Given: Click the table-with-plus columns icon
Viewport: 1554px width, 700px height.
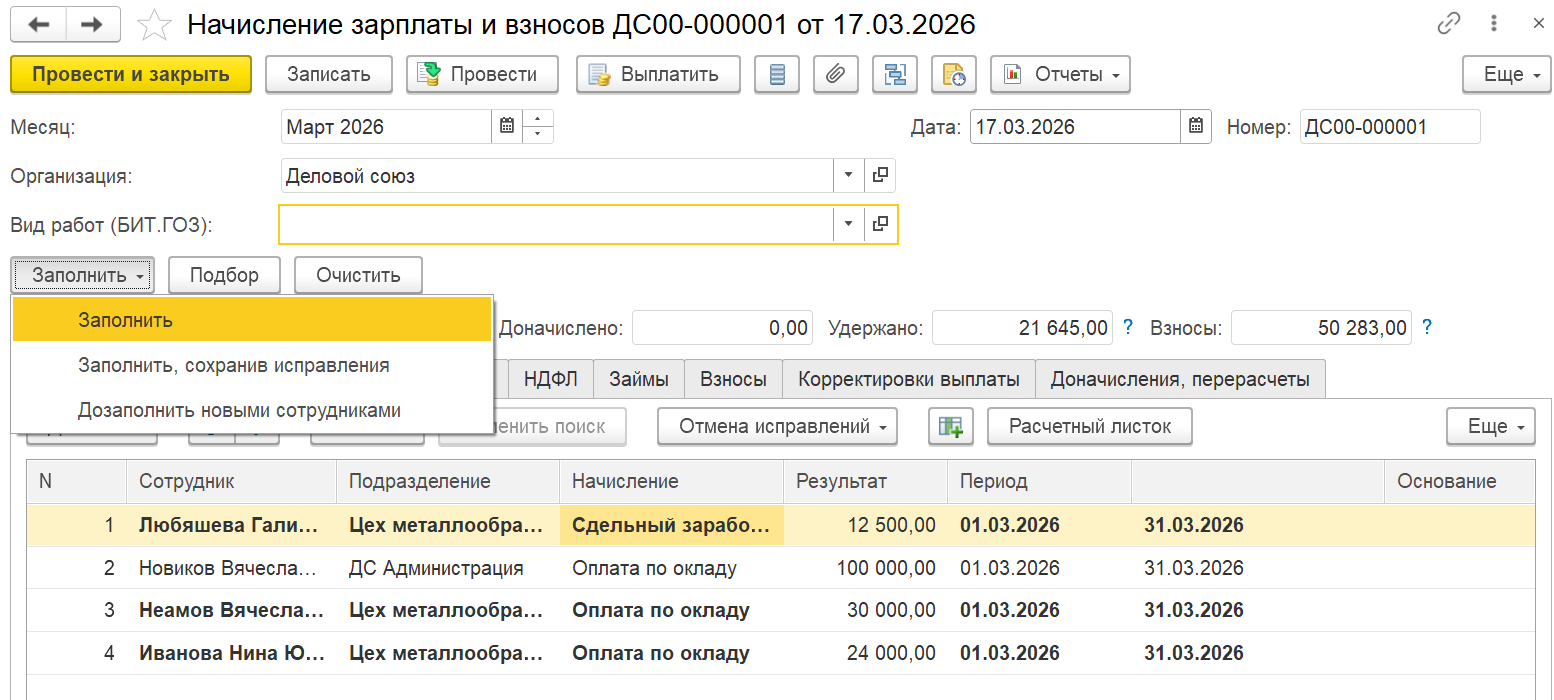Looking at the screenshot, I should click(950, 426).
